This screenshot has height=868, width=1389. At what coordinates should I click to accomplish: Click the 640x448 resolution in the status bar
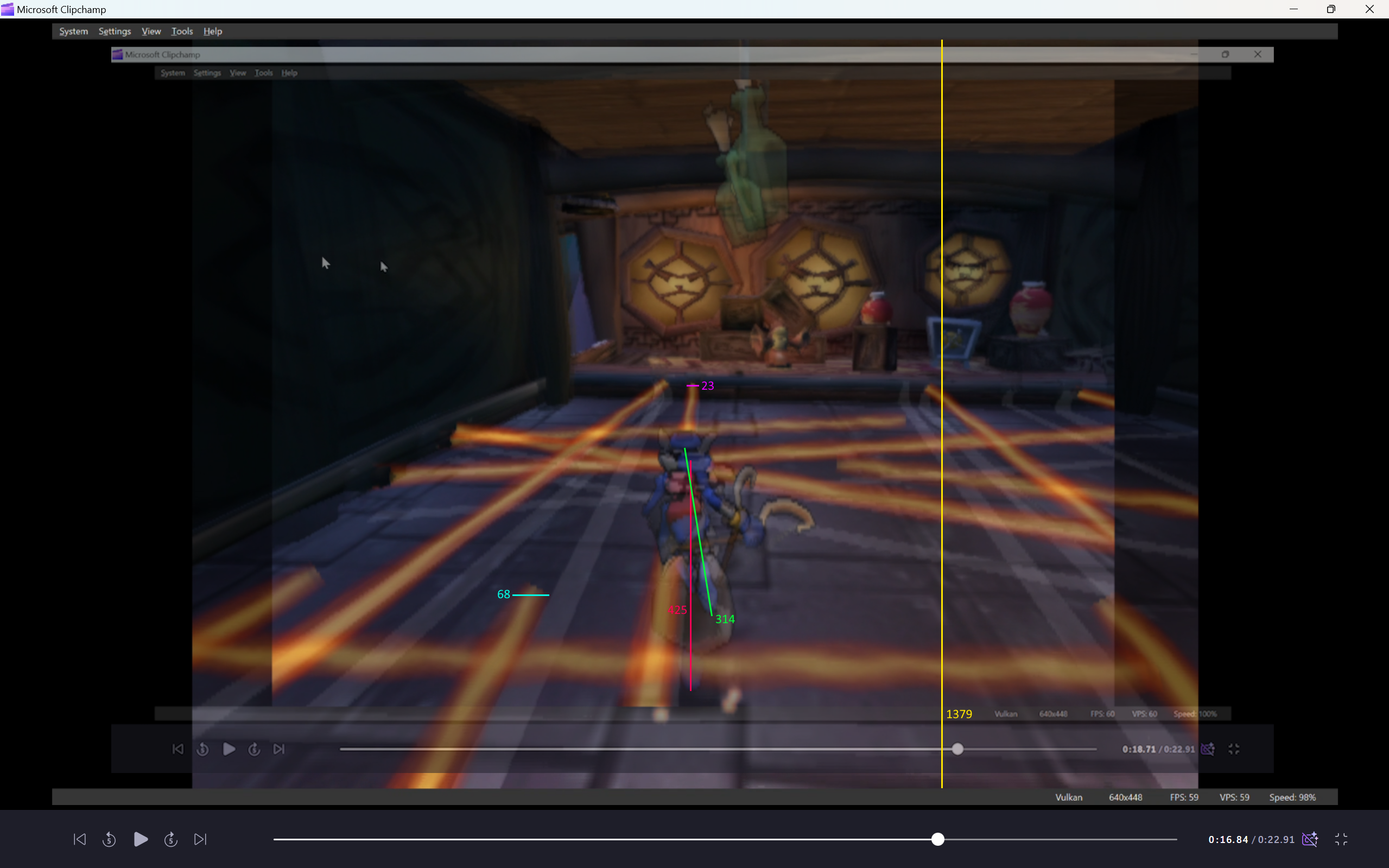click(x=1125, y=797)
